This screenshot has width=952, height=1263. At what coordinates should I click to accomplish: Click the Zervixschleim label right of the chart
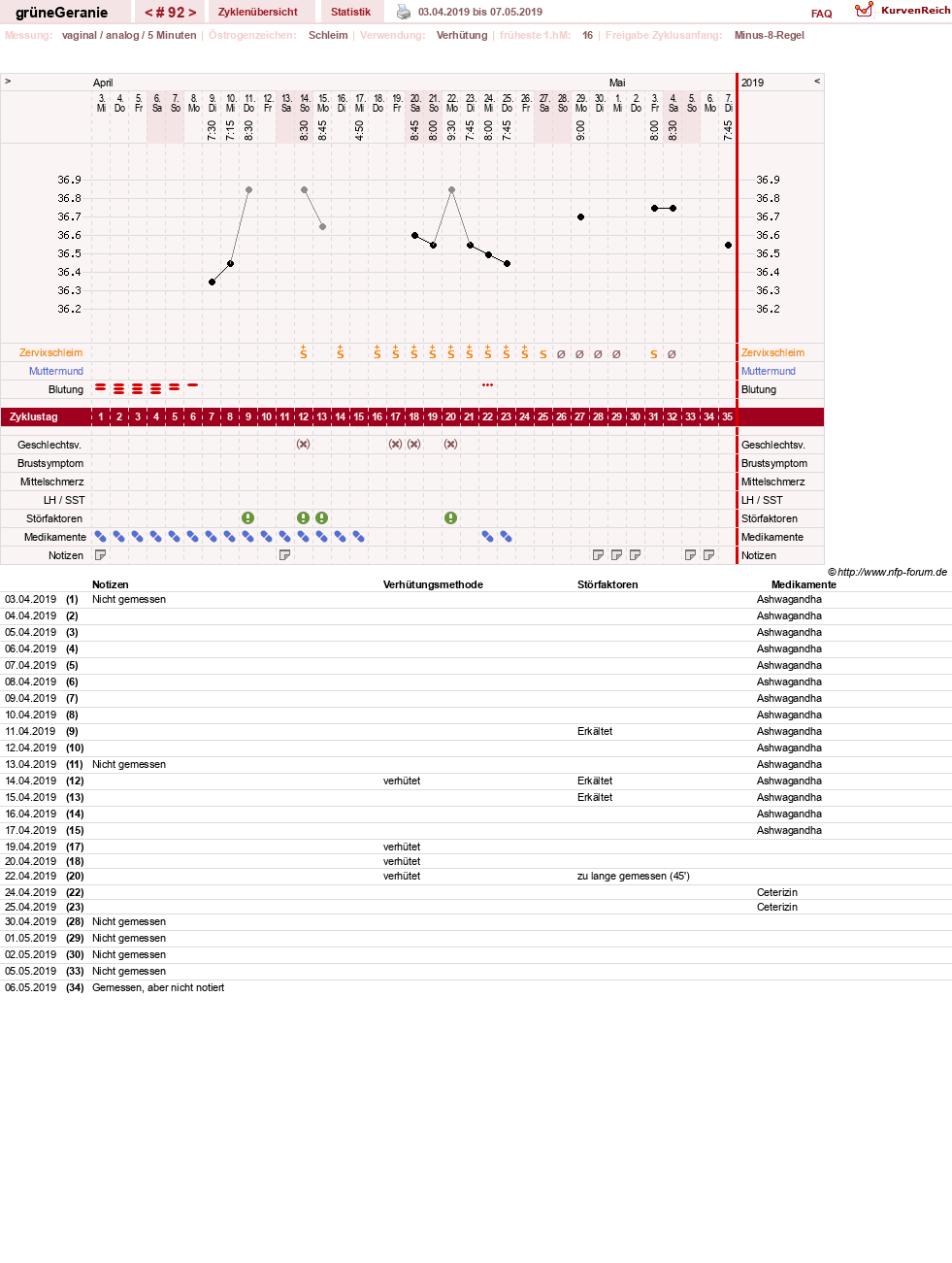point(773,352)
